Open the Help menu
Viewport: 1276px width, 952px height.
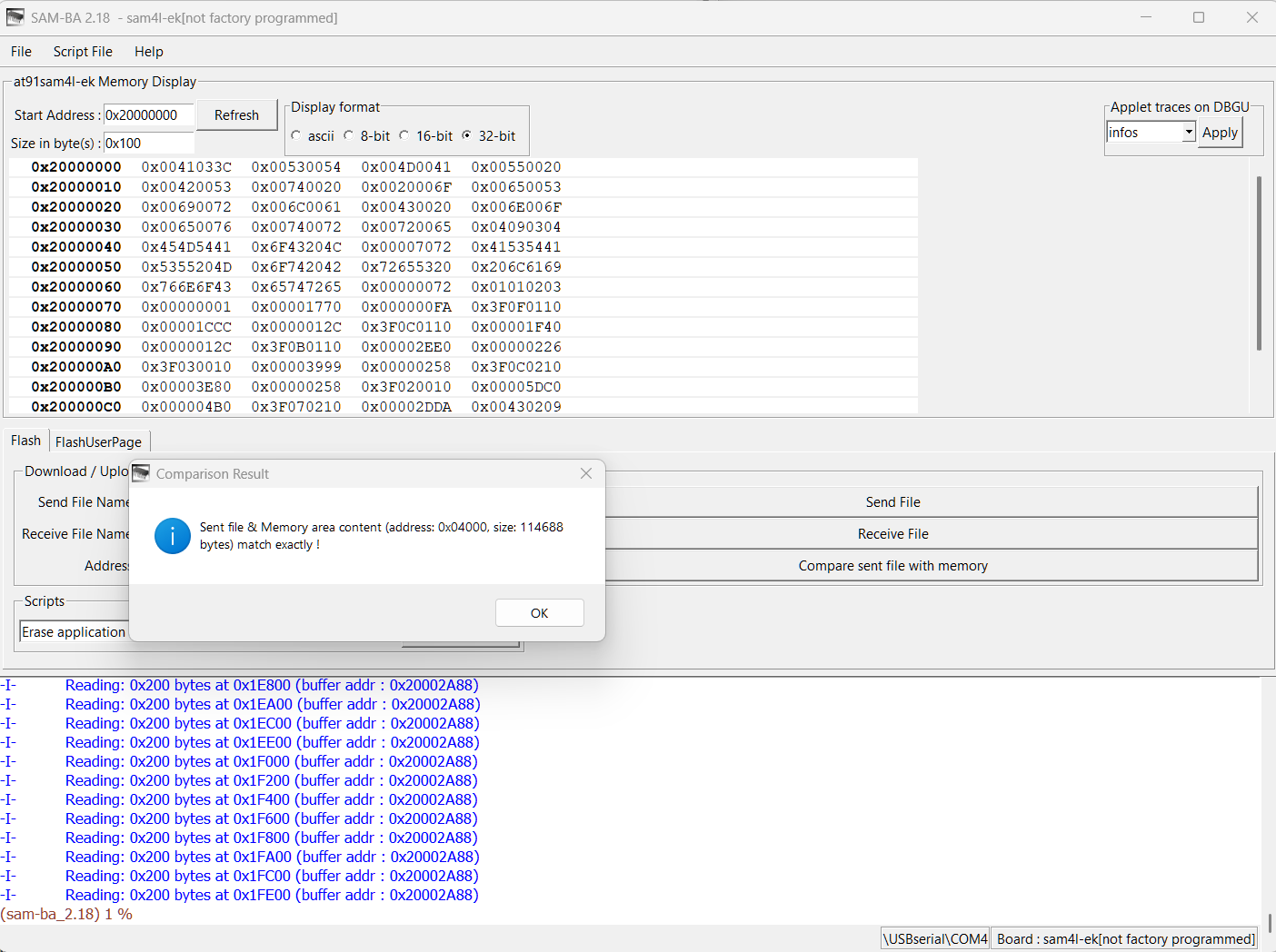148,51
